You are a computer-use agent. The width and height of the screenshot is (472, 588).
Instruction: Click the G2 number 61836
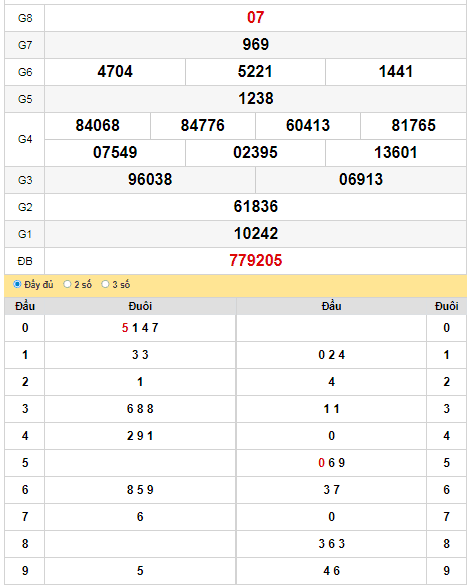[x=256, y=207]
